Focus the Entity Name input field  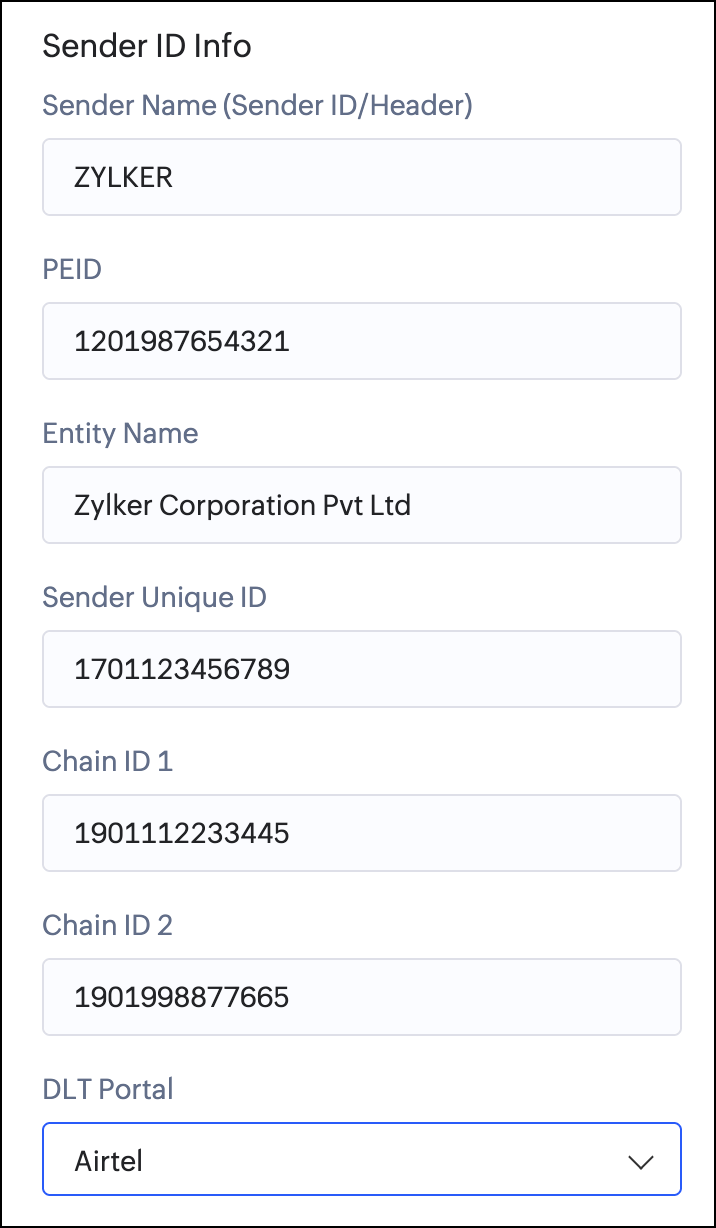362,505
